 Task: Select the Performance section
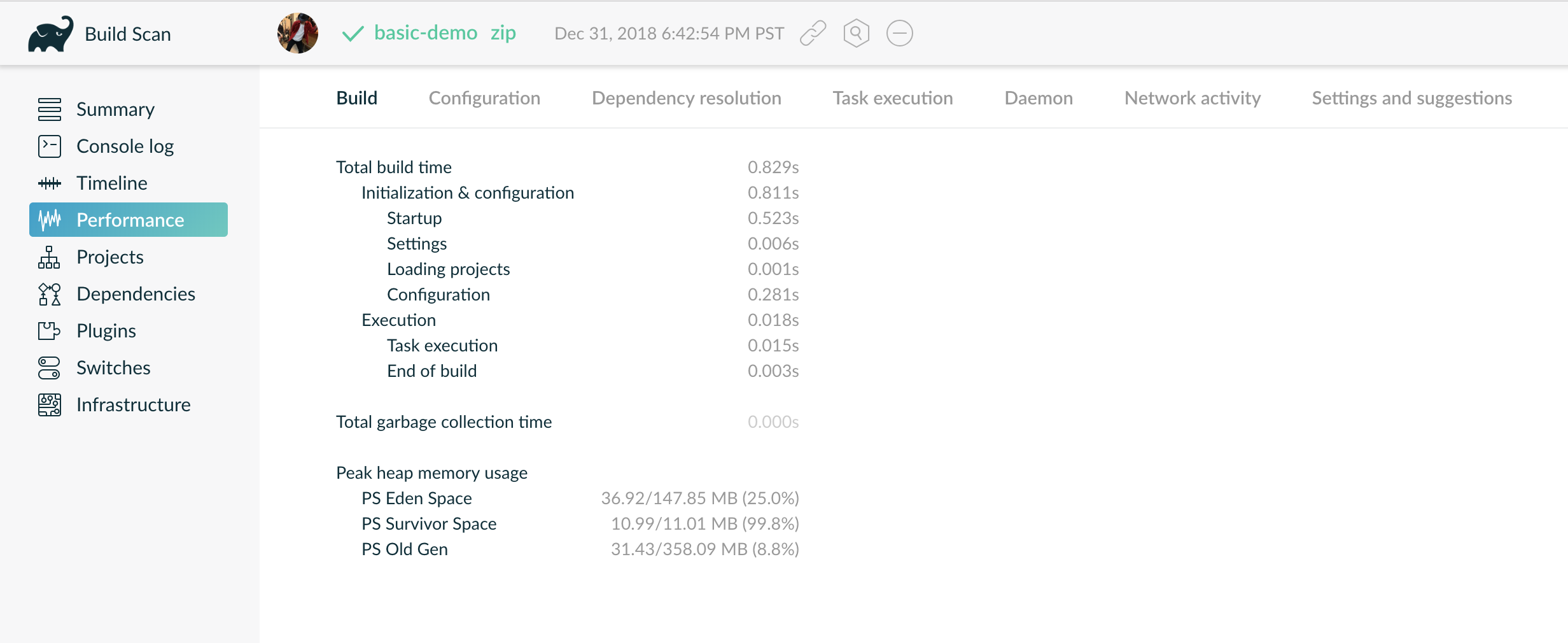[130, 220]
